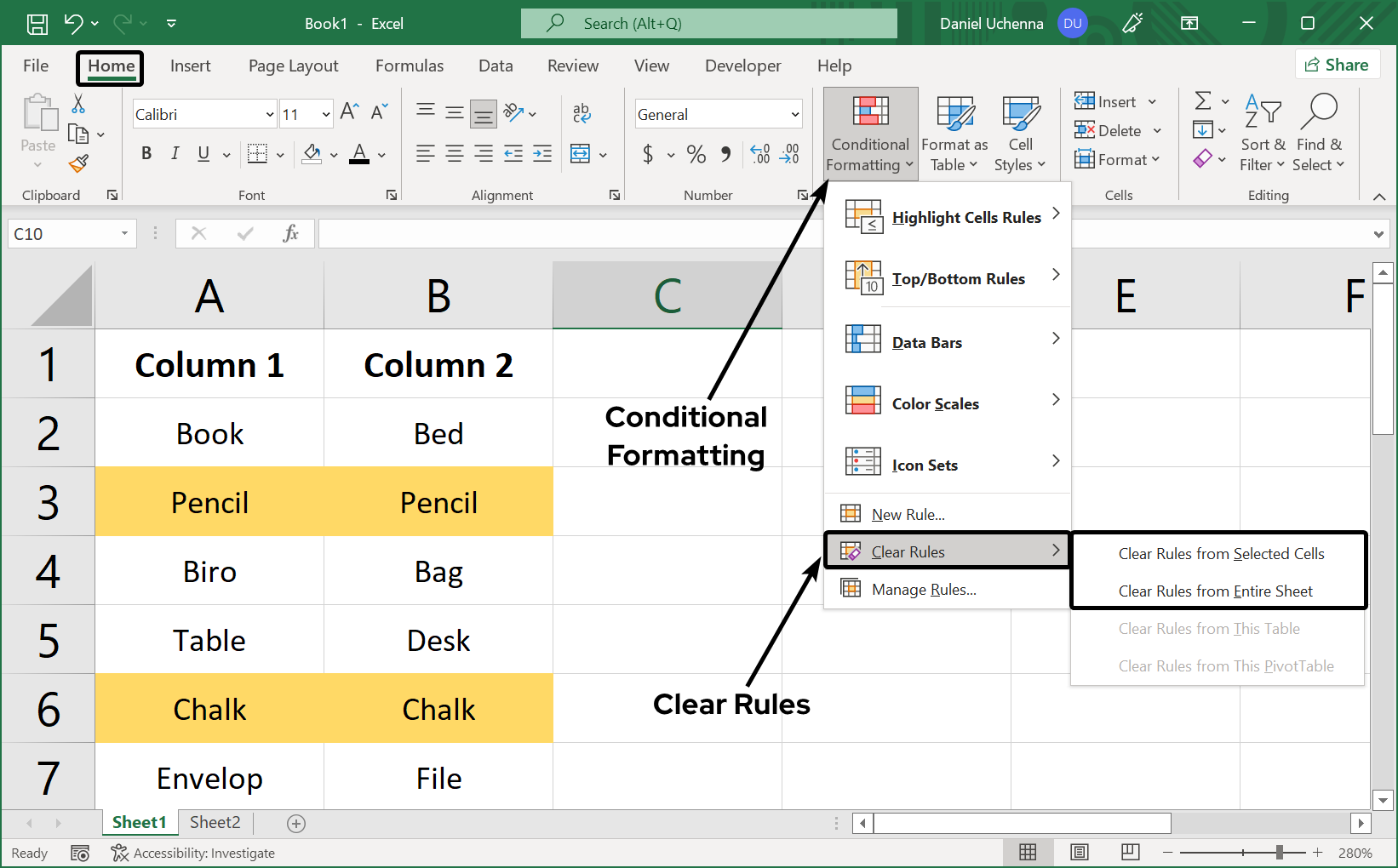The height and width of the screenshot is (868, 1398).
Task: Click the Save icon in title bar
Action: [x=37, y=24]
